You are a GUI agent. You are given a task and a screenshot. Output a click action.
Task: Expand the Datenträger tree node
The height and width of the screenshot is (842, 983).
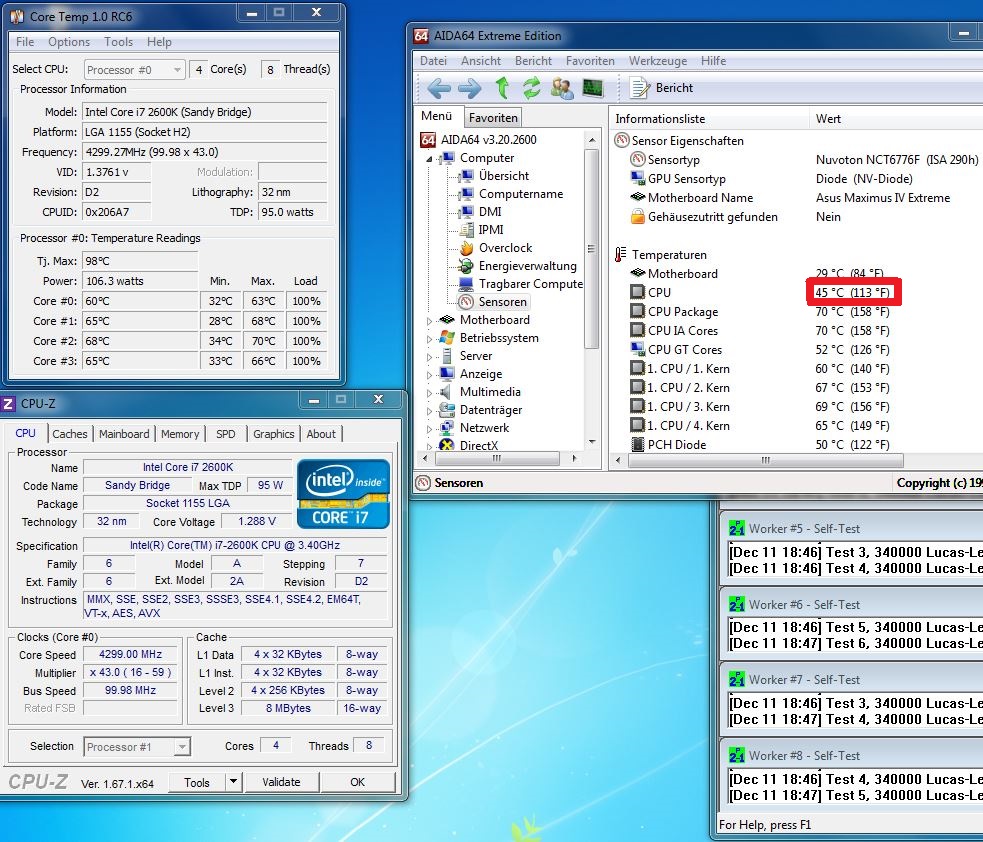point(429,411)
